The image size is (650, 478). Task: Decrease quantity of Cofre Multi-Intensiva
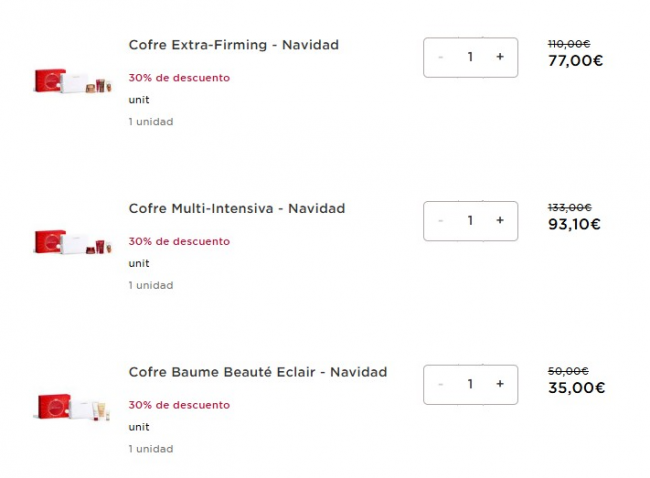click(x=441, y=221)
